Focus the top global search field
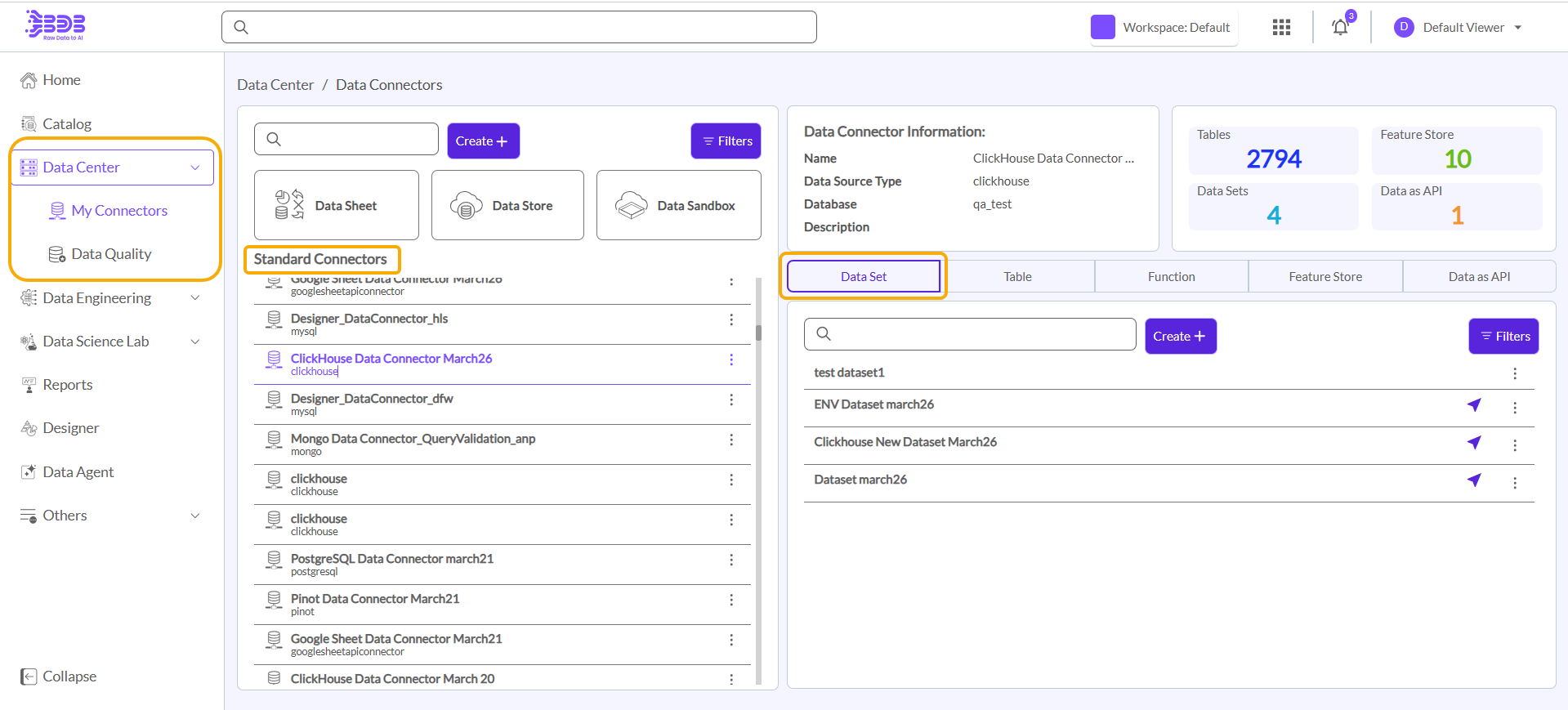1568x710 pixels. click(x=519, y=27)
